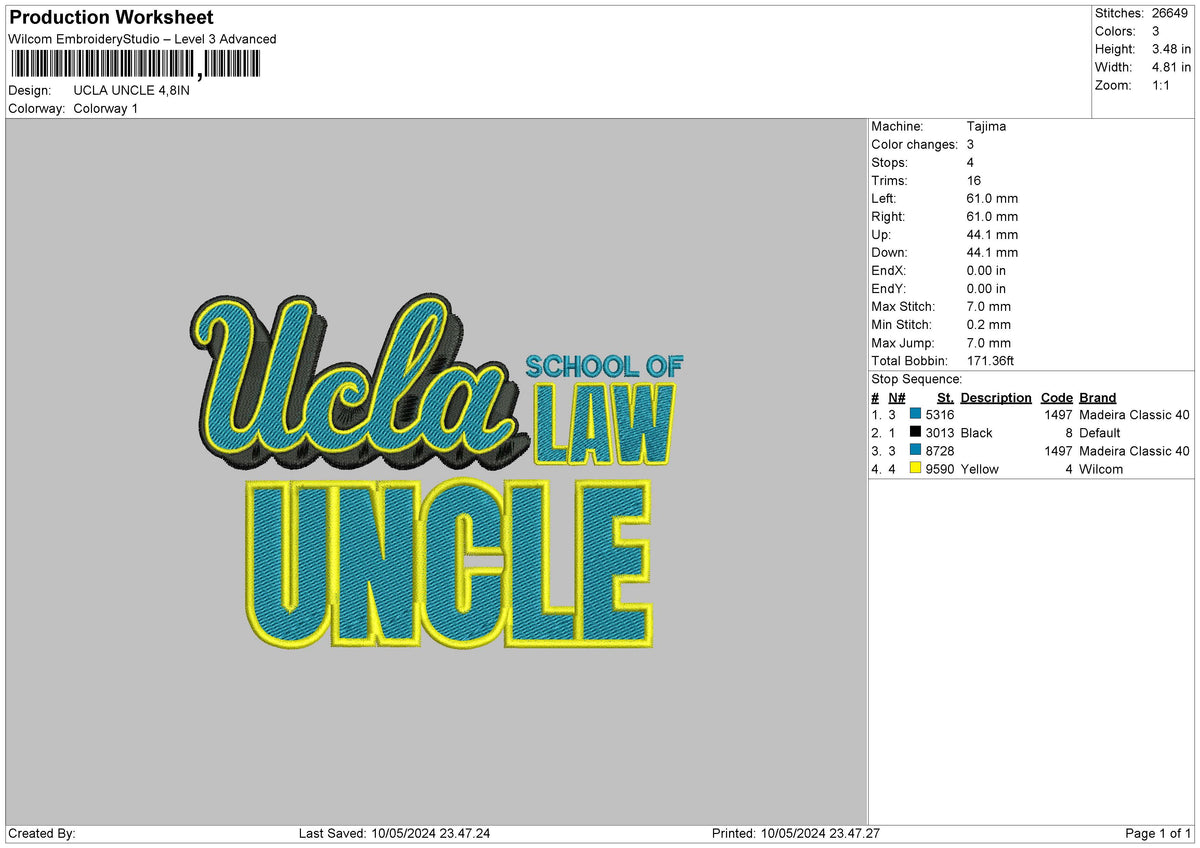The width and height of the screenshot is (1200, 848).
Task: Click the Total Bobbin 171.36ft value
Action: tap(991, 360)
